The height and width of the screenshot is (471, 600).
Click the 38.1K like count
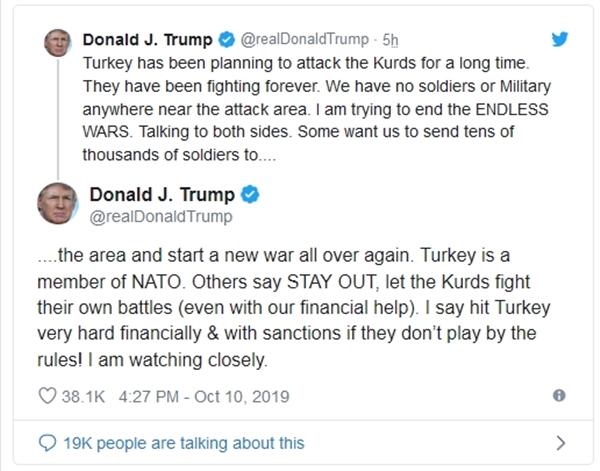point(84,395)
